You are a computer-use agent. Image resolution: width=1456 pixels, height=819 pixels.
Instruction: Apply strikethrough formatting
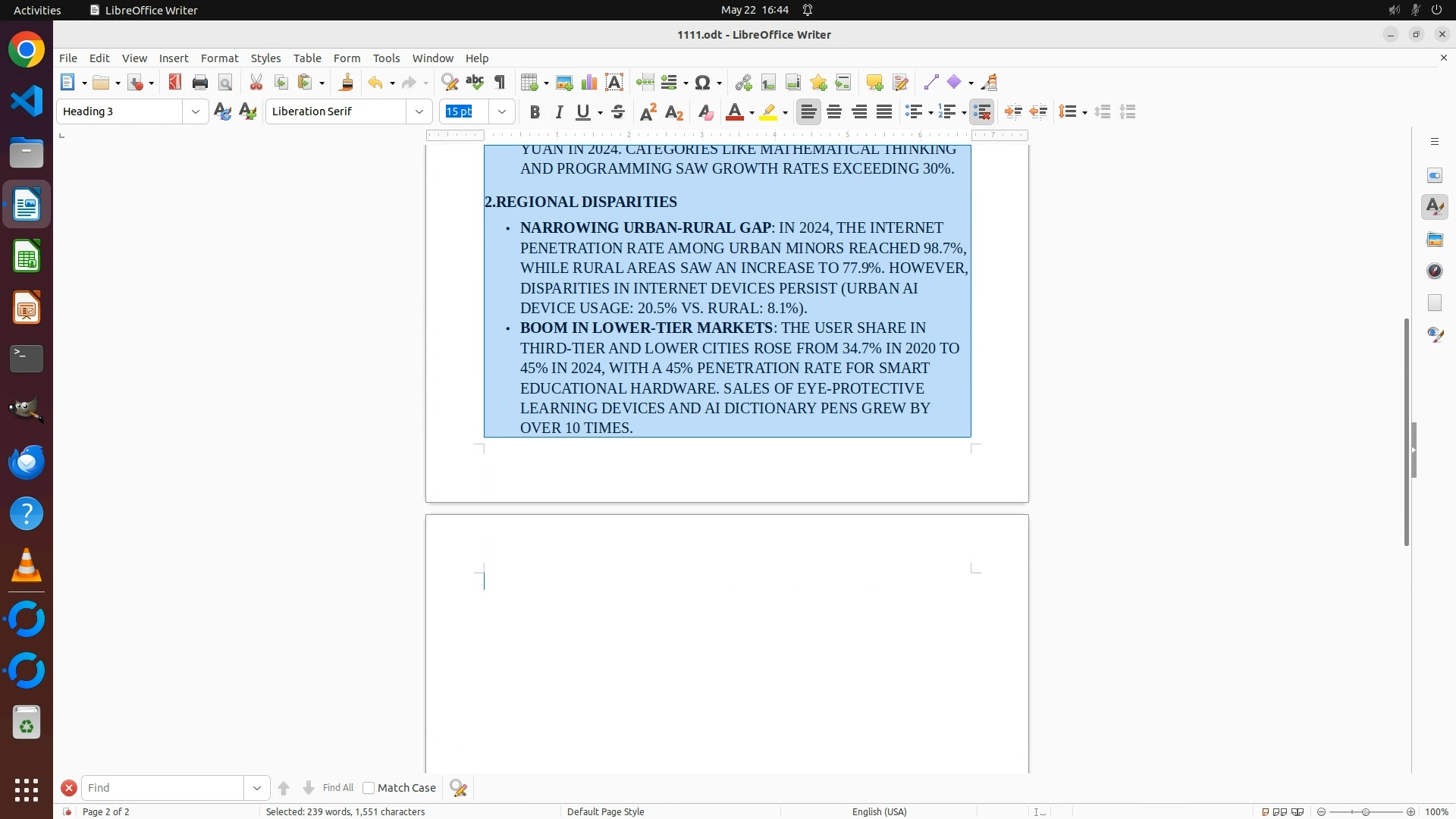[618, 112]
